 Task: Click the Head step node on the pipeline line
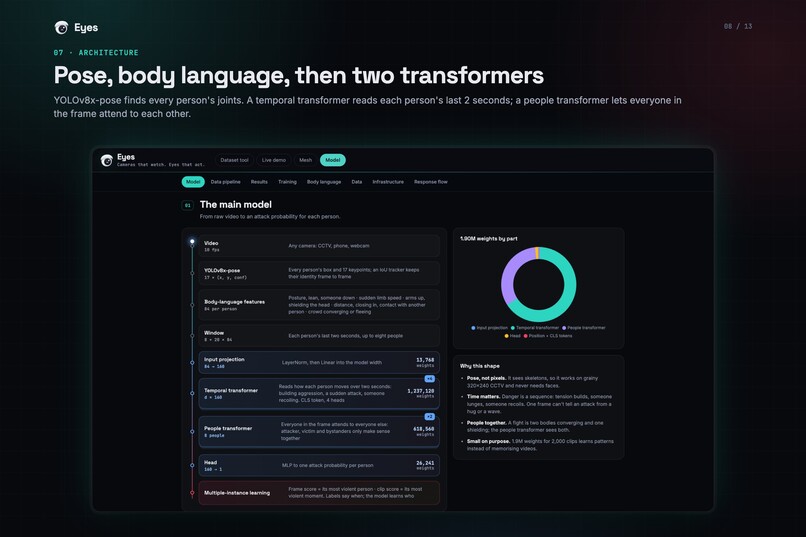pos(192,465)
